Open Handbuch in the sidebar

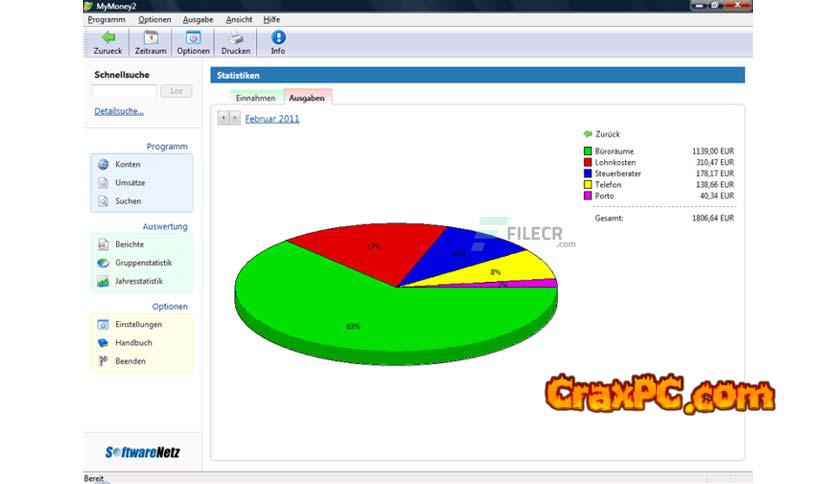pos(133,343)
